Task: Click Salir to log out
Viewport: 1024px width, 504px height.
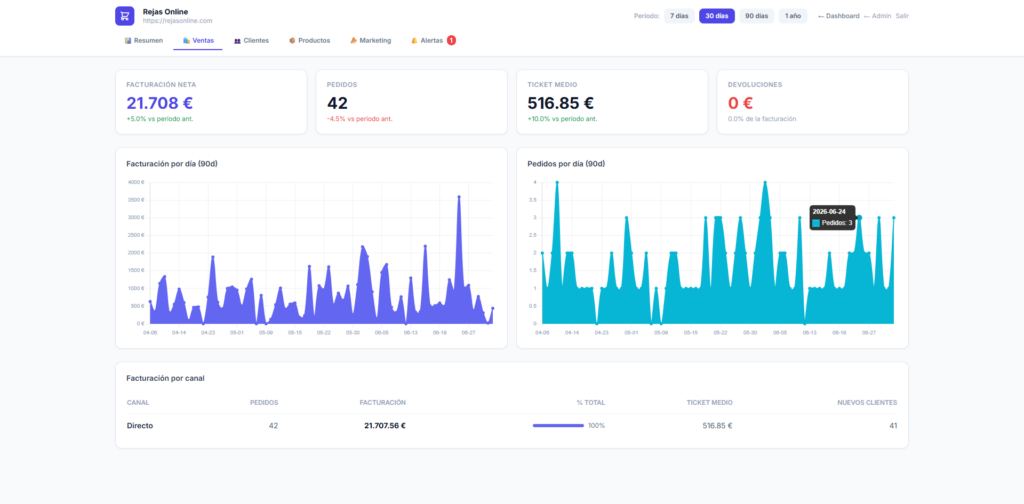Action: (x=902, y=16)
